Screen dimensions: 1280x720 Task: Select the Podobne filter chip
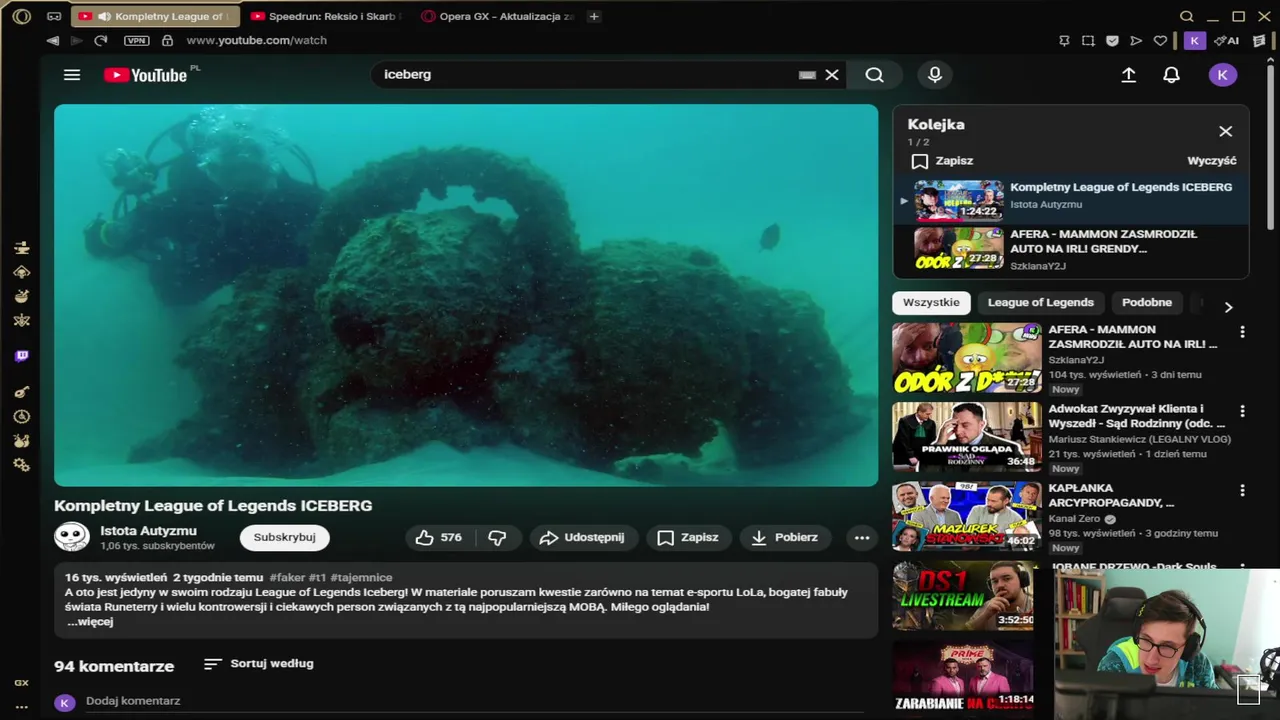pyautogui.click(x=1147, y=303)
